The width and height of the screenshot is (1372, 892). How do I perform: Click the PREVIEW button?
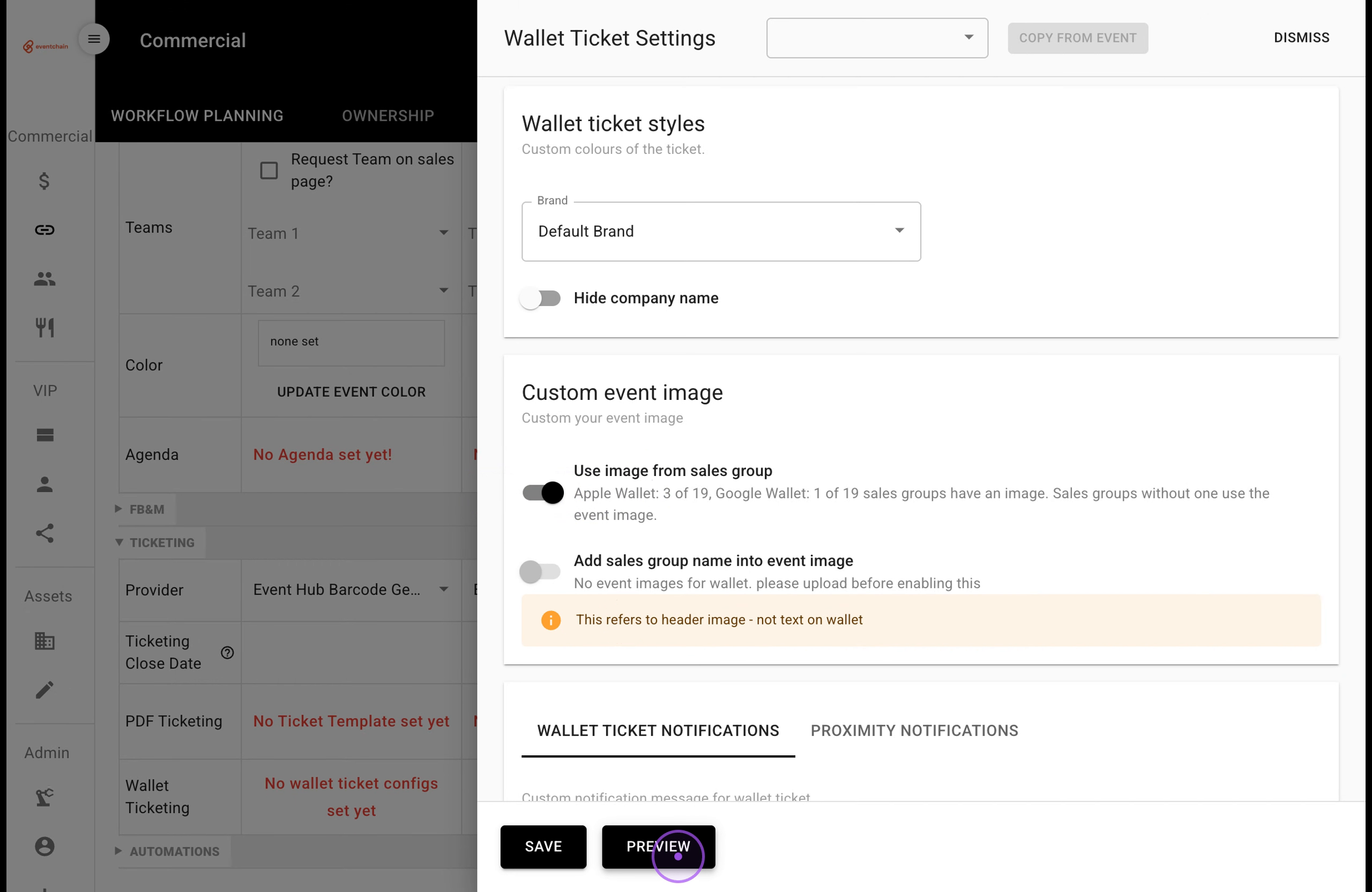click(x=658, y=846)
